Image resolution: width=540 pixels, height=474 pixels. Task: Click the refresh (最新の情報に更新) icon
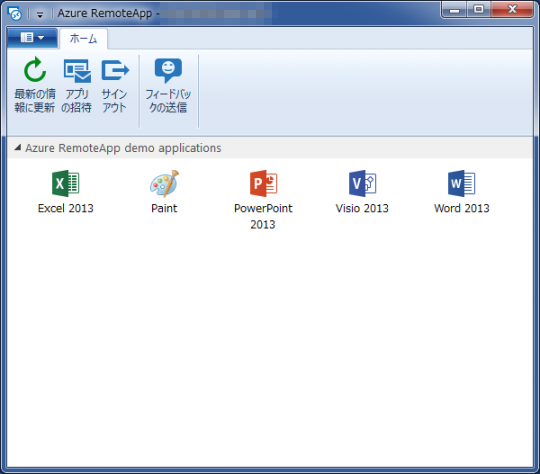(x=34, y=70)
